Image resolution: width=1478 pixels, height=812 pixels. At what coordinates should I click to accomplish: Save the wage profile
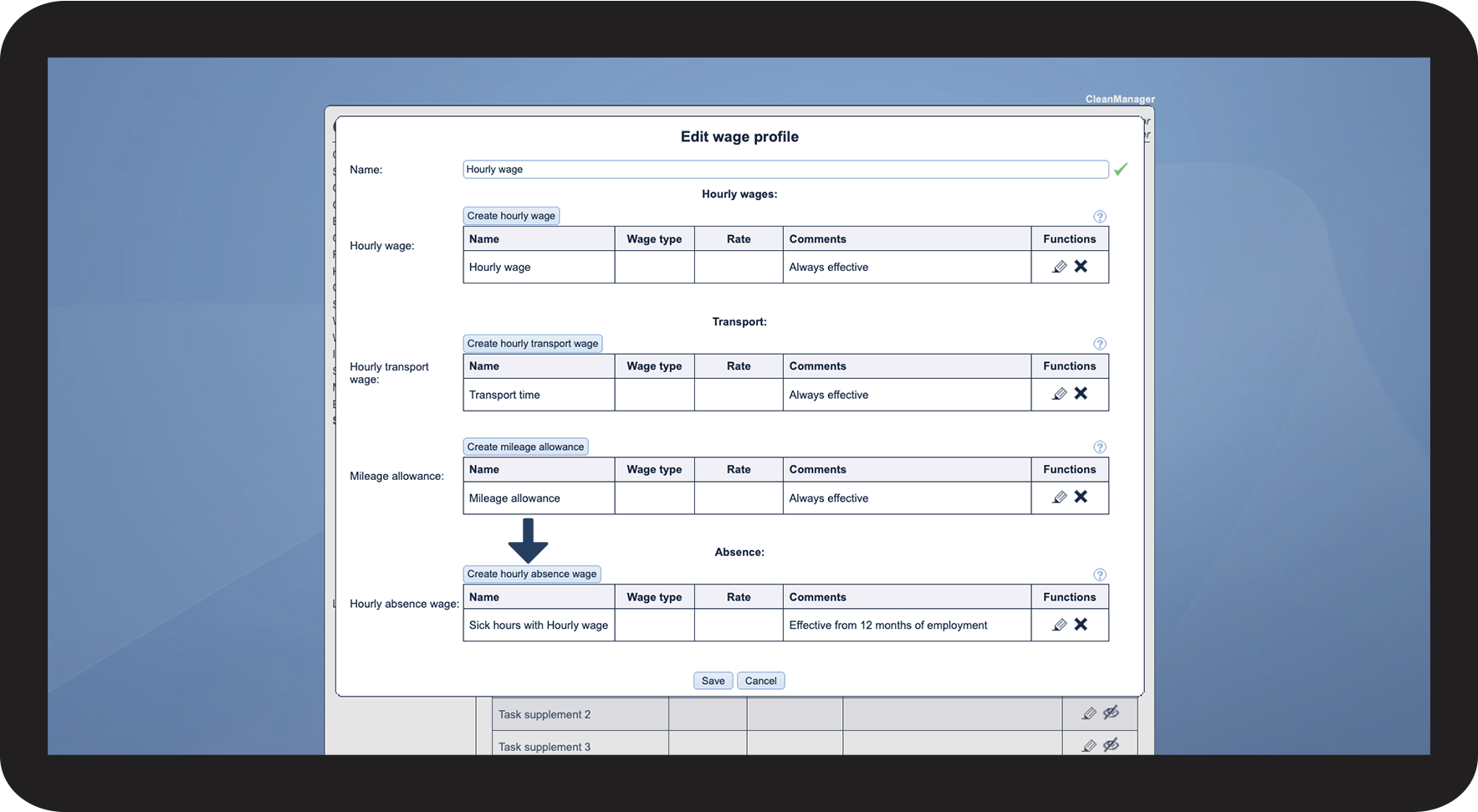713,681
